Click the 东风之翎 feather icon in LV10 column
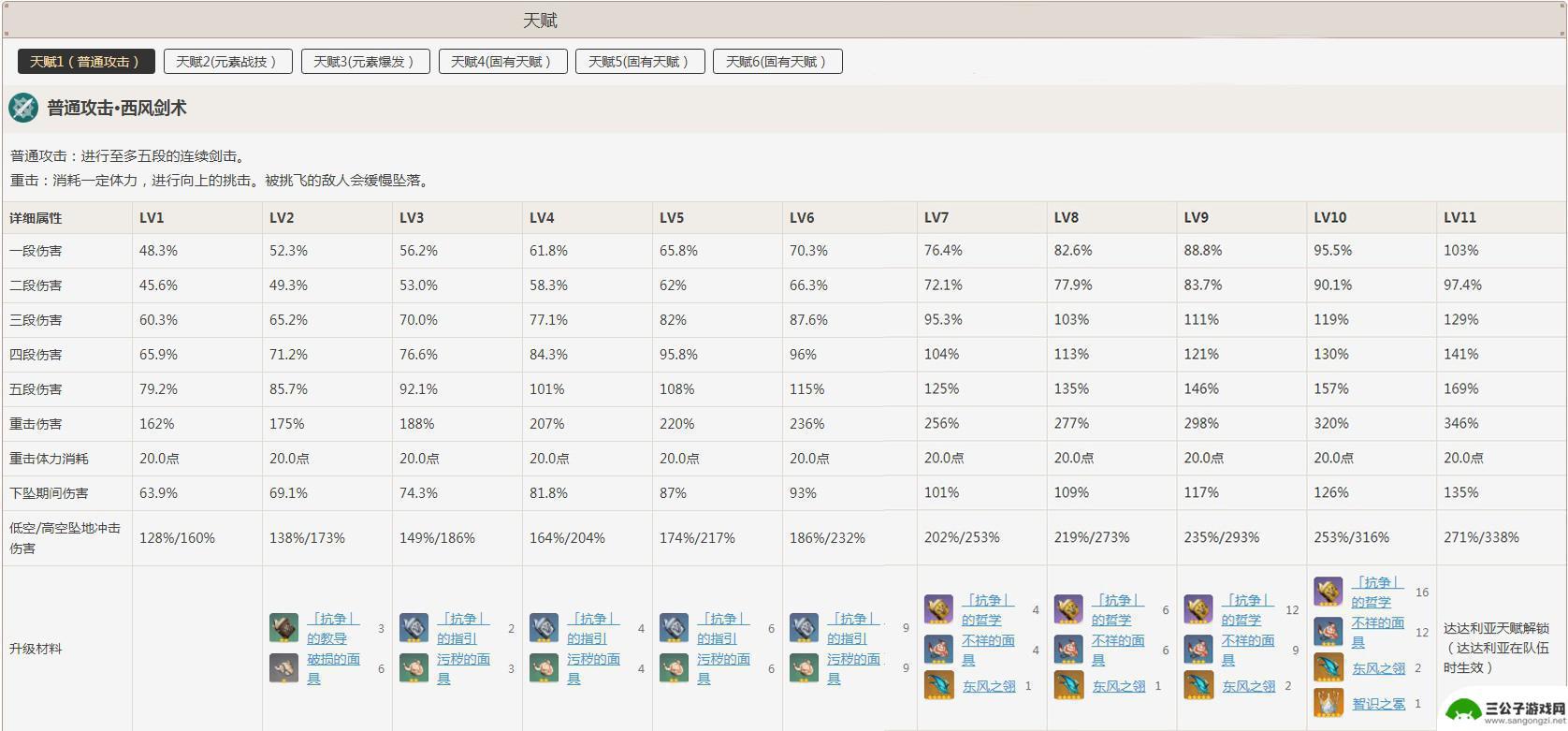1568x731 pixels. (x=1328, y=667)
